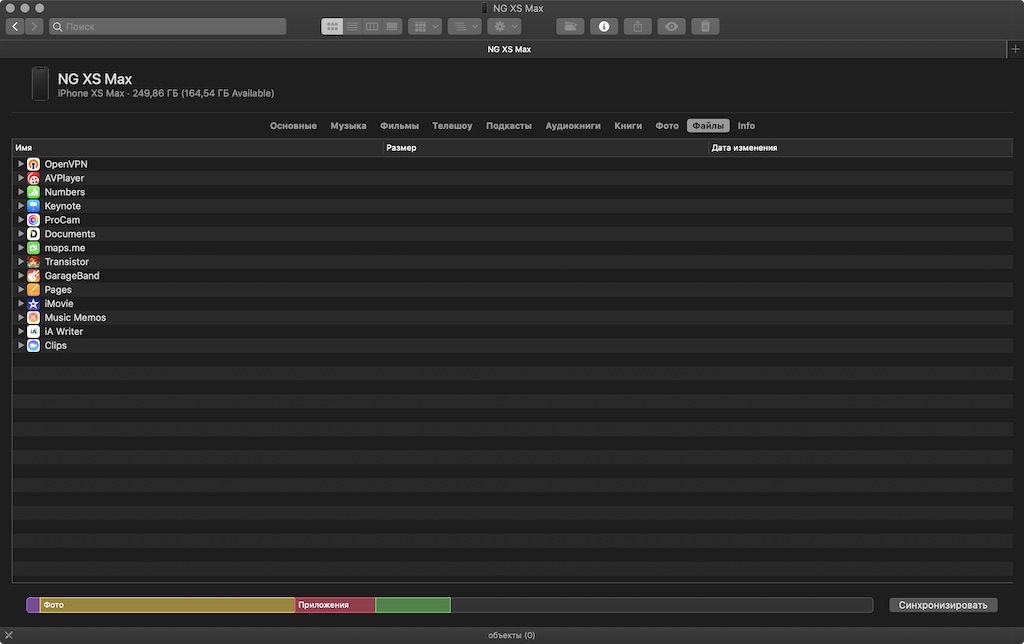Image resolution: width=1024 pixels, height=644 pixels.
Task: Click the Documents app icon
Action: [x=33, y=234]
